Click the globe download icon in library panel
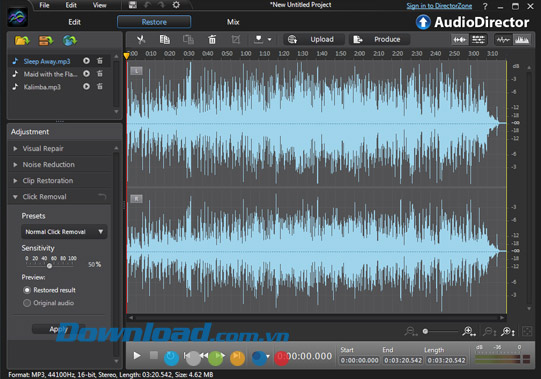 pyautogui.click(x=69, y=40)
